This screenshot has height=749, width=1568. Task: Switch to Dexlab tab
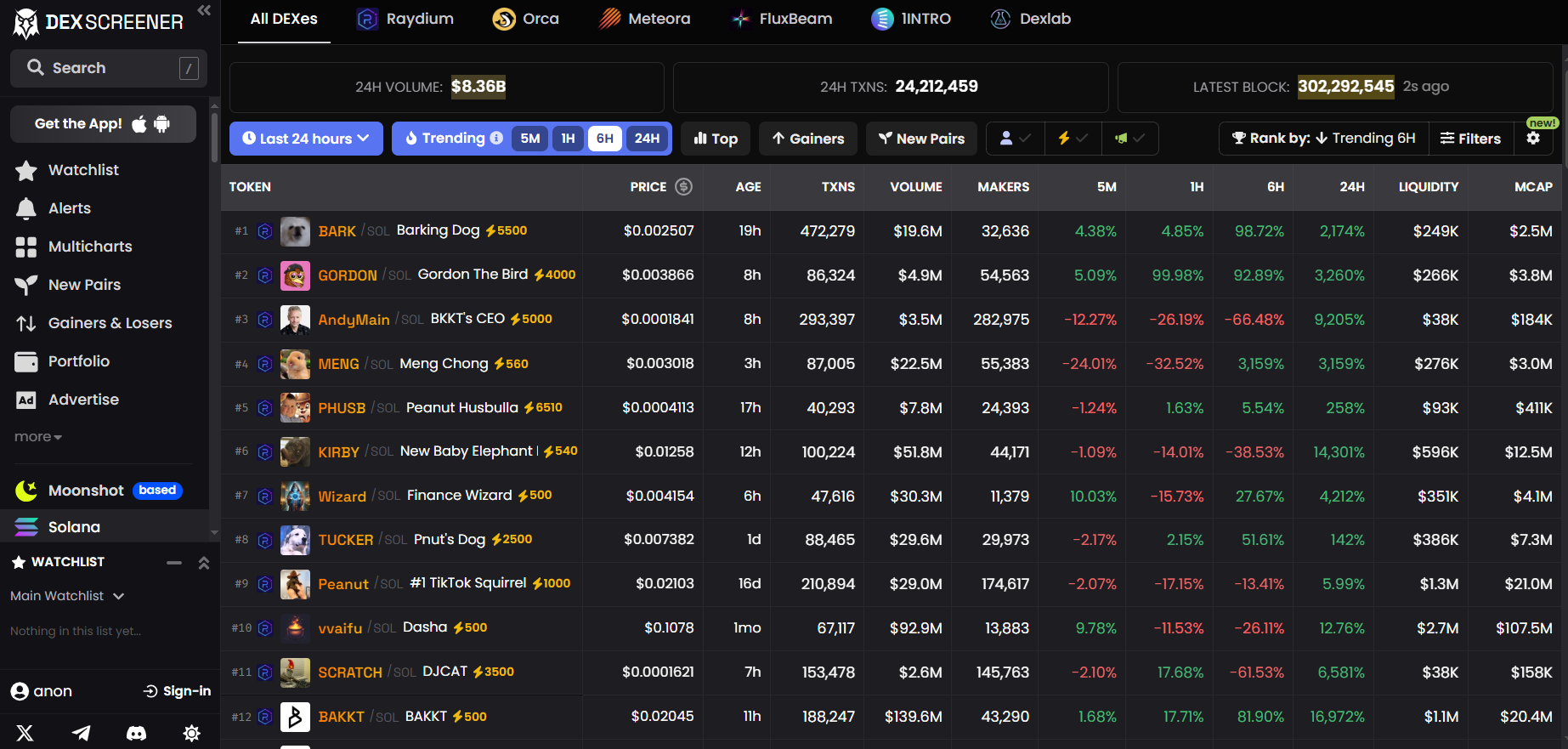(x=1031, y=19)
